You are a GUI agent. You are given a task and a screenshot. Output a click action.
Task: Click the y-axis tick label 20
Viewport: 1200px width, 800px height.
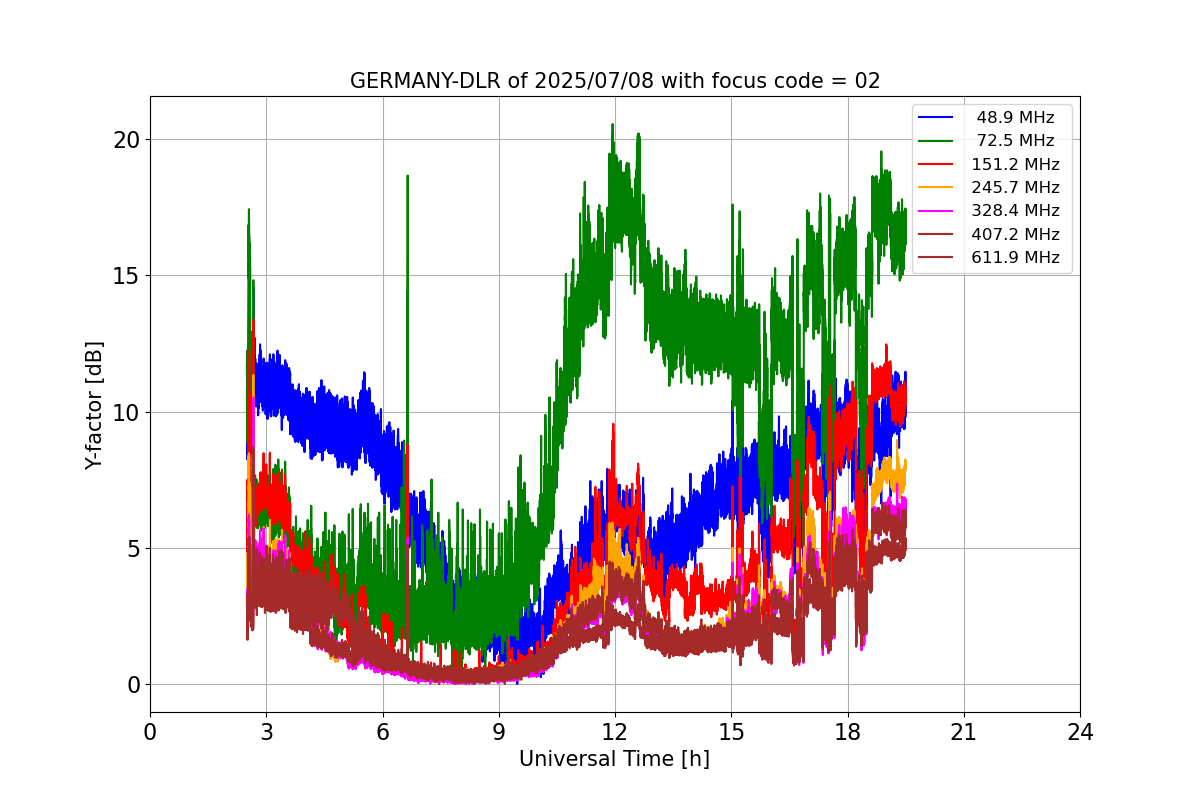126,140
